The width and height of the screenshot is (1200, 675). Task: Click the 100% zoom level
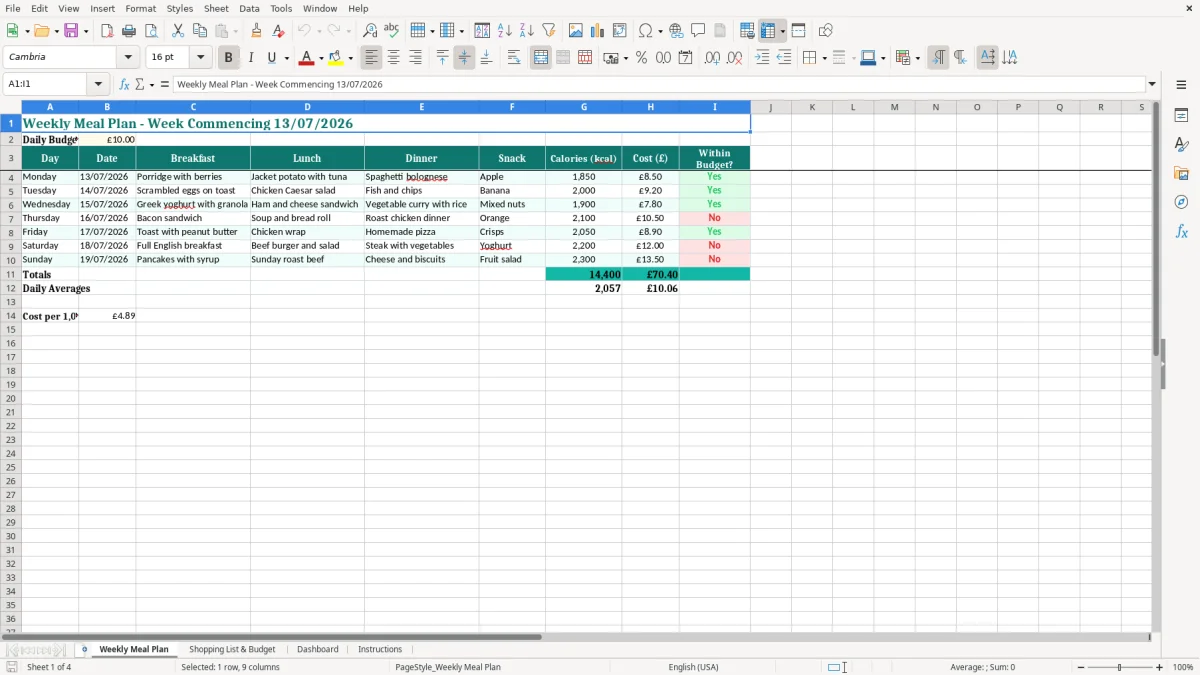[1183, 667]
